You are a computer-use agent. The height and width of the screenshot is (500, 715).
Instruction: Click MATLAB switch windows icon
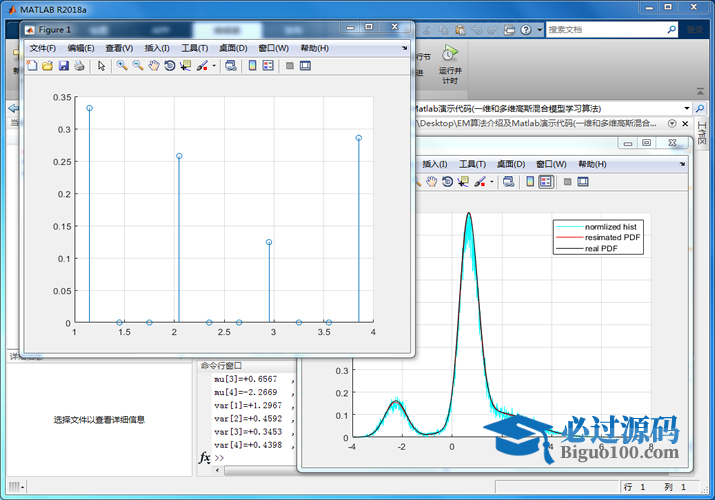[509, 30]
